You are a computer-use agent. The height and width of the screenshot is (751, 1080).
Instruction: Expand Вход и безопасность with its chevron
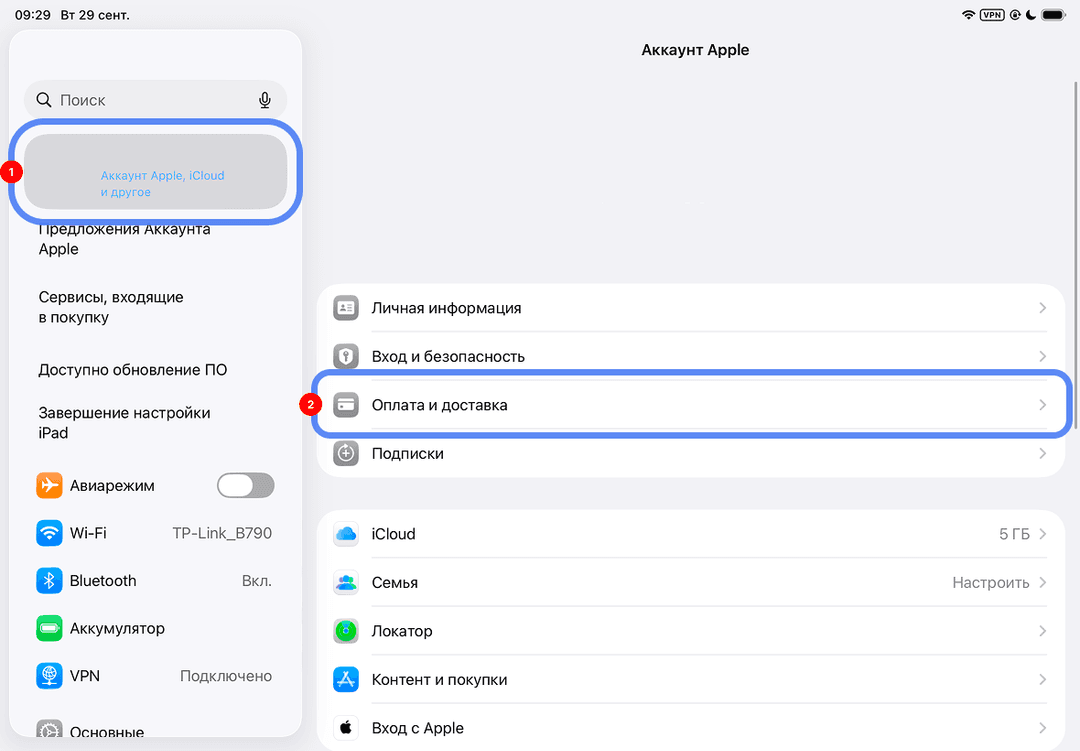[1042, 356]
